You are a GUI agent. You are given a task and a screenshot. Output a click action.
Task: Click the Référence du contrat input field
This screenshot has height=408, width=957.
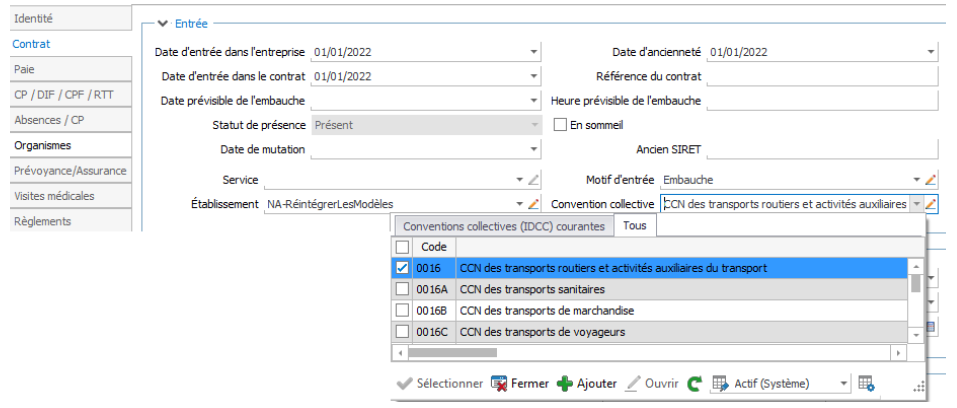(x=822, y=76)
